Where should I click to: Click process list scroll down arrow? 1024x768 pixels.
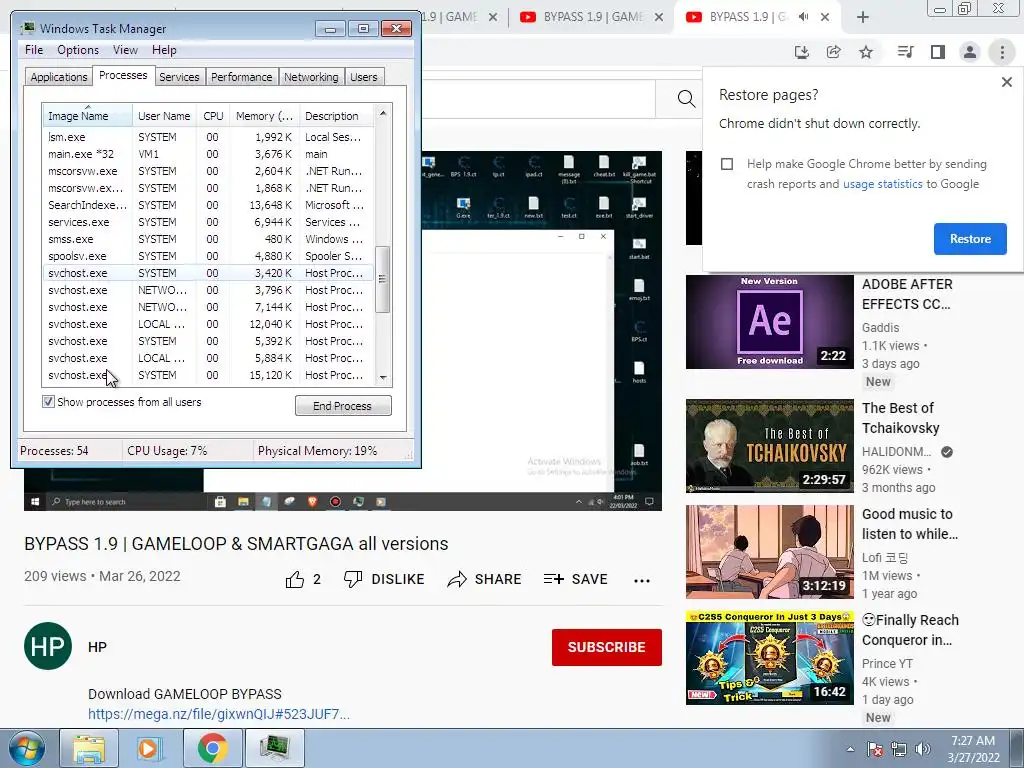(383, 377)
